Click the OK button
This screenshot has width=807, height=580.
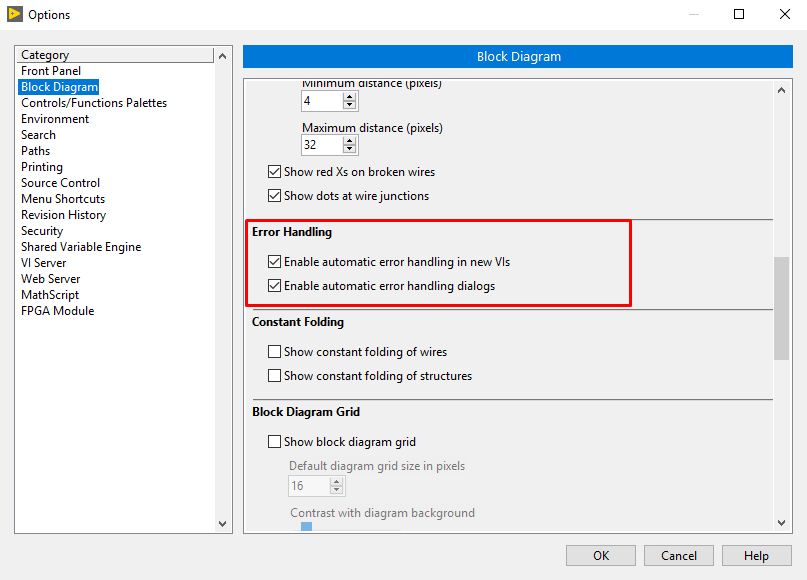click(x=600, y=555)
